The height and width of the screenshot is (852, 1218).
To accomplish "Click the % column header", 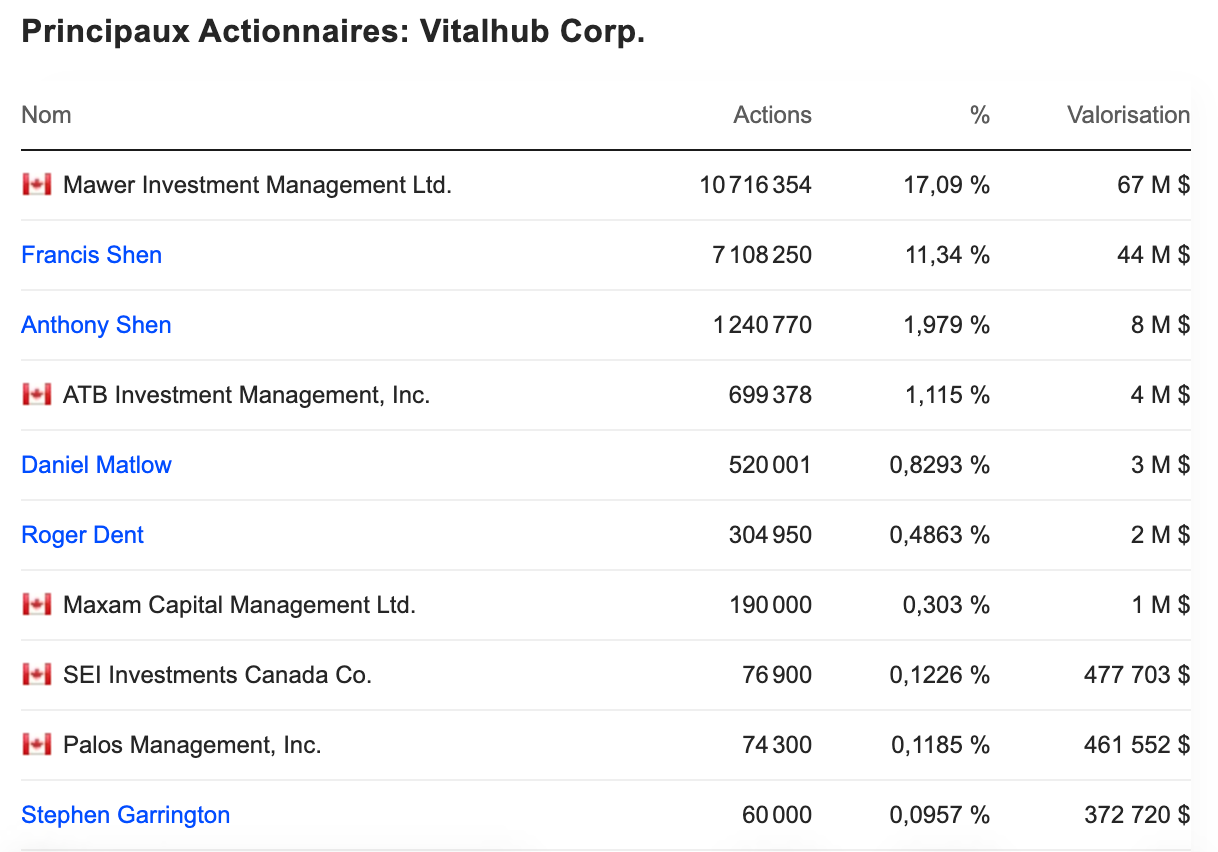I will pos(979,115).
